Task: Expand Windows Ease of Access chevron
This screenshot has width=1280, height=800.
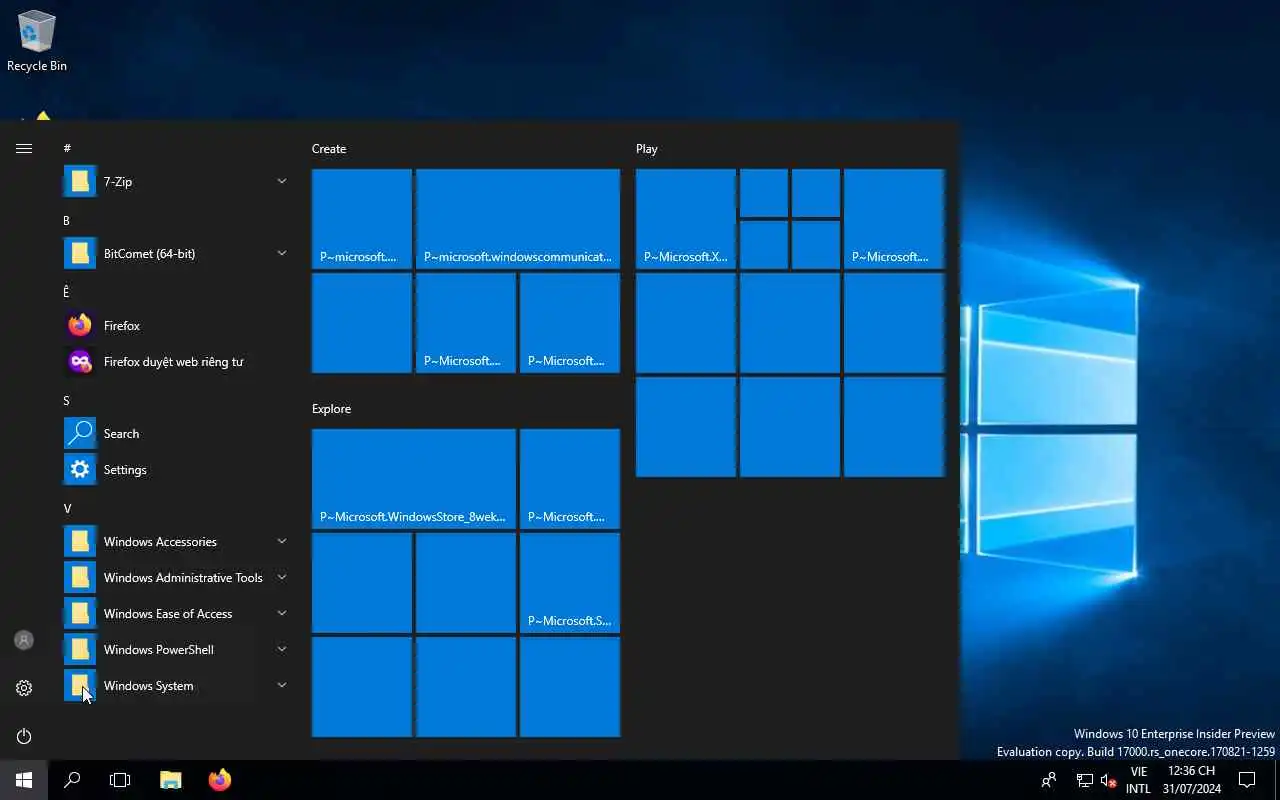Action: 282,613
